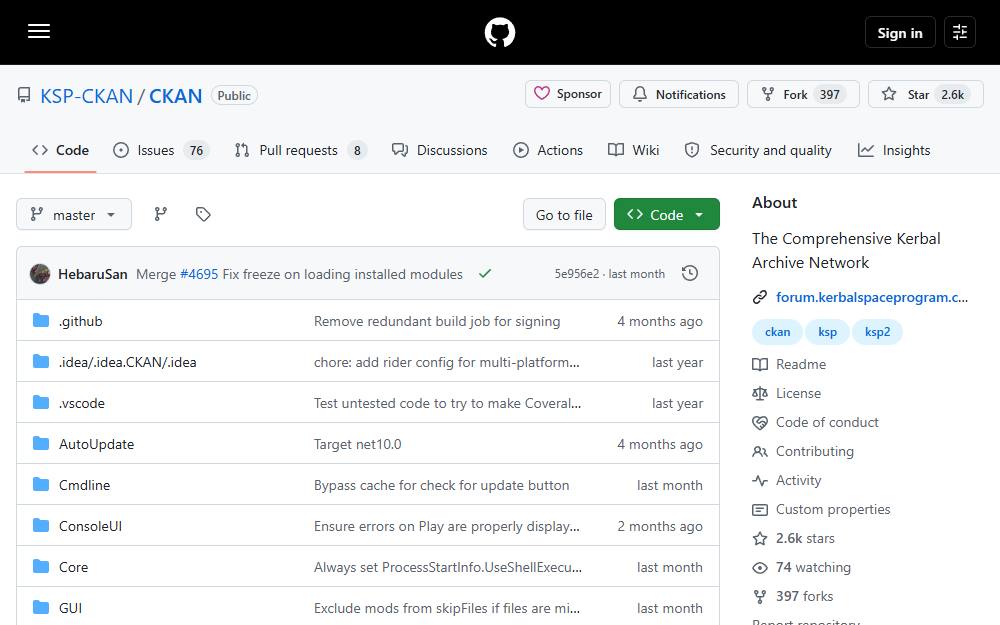Open Custom properties link
The image size is (1000, 625).
pyautogui.click(x=821, y=510)
